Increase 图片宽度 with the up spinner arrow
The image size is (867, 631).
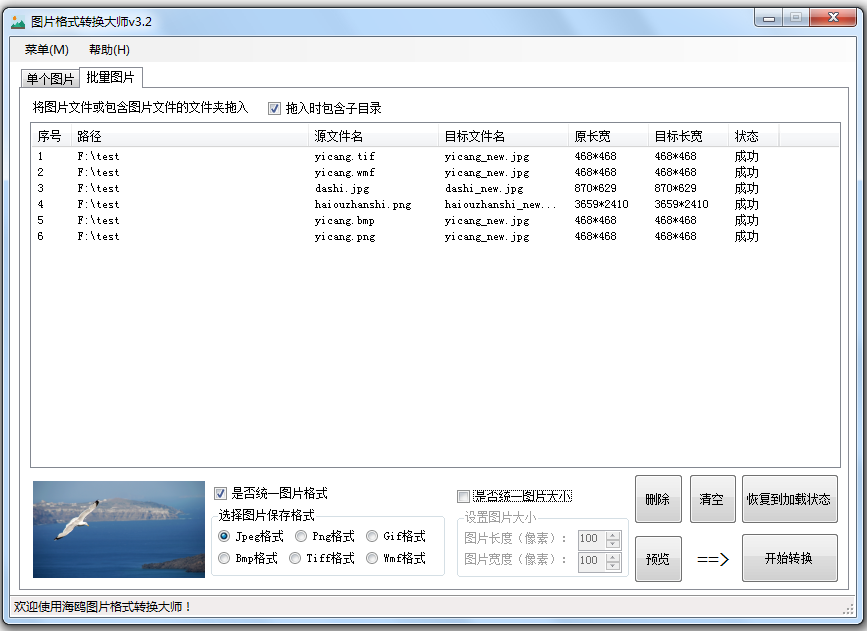click(x=613, y=557)
